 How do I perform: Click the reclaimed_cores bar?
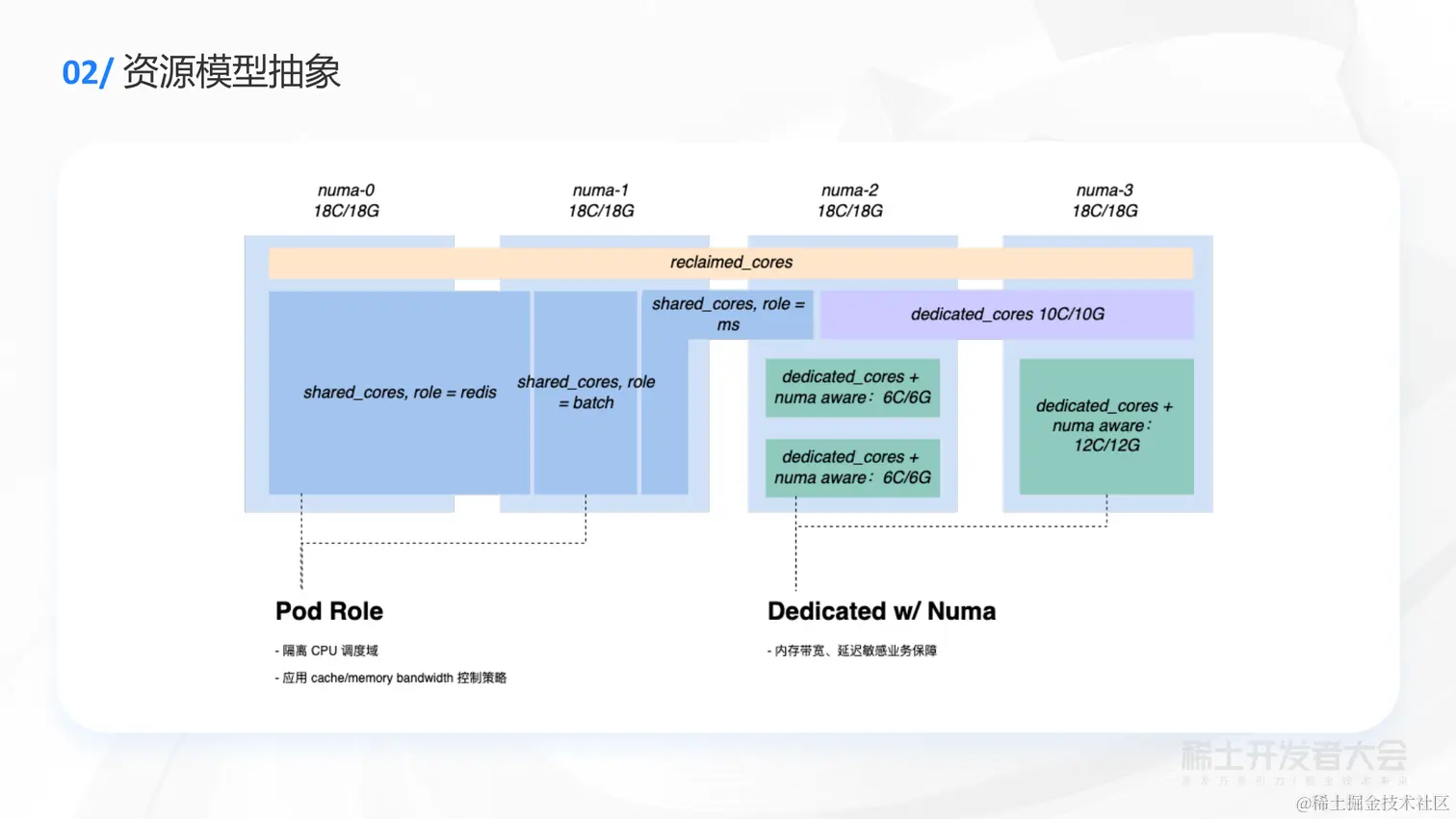[731, 263]
